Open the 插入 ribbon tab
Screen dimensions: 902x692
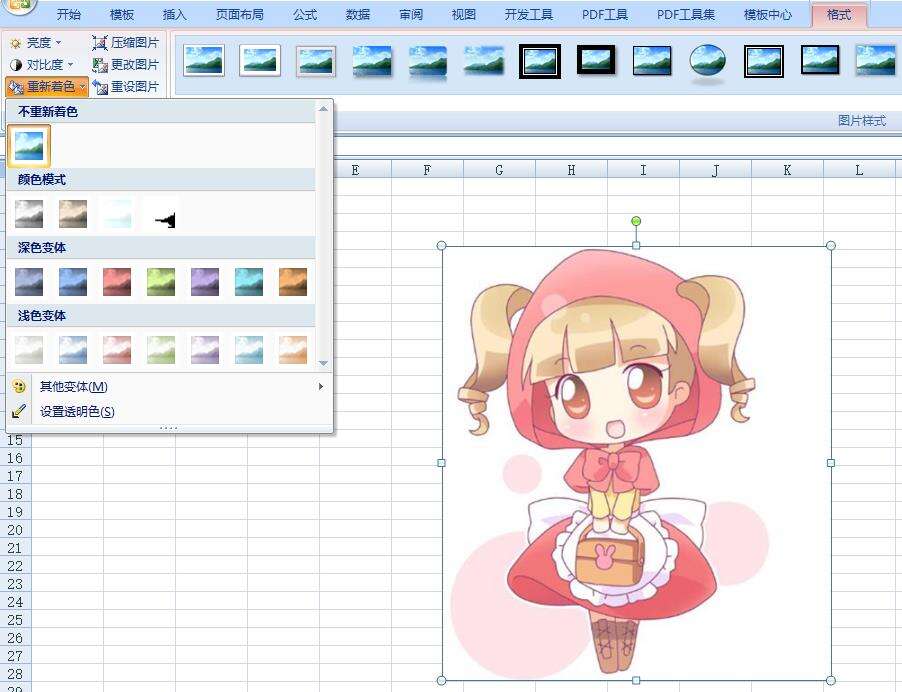[x=174, y=14]
